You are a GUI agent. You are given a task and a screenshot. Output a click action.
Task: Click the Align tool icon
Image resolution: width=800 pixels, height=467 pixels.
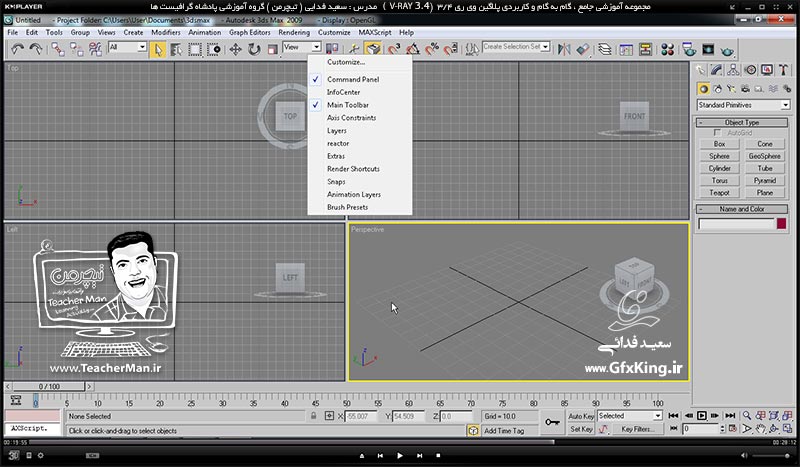tap(583, 49)
